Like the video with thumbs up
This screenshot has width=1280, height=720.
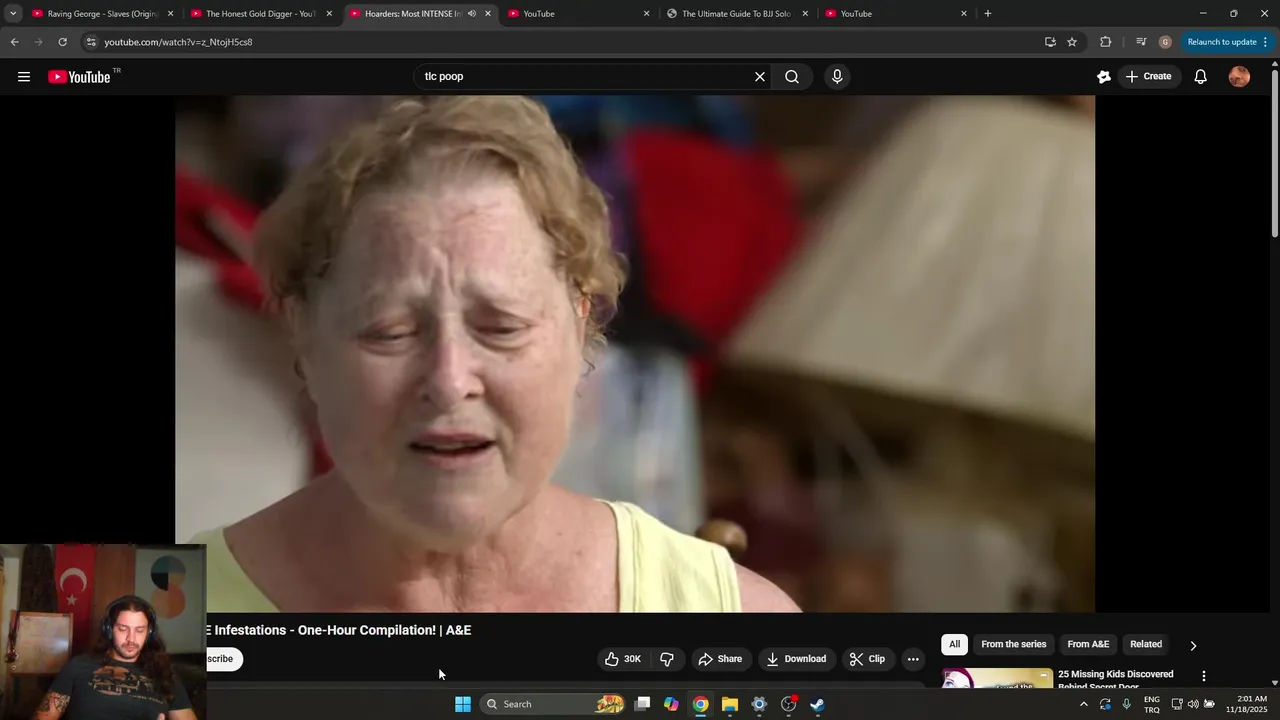coord(622,659)
